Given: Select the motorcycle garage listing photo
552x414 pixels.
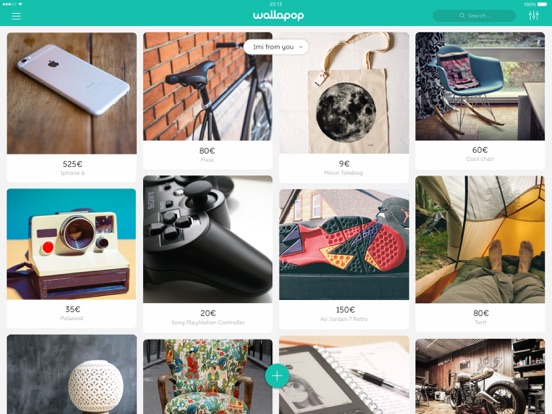Looking at the screenshot, I should click(x=480, y=376).
